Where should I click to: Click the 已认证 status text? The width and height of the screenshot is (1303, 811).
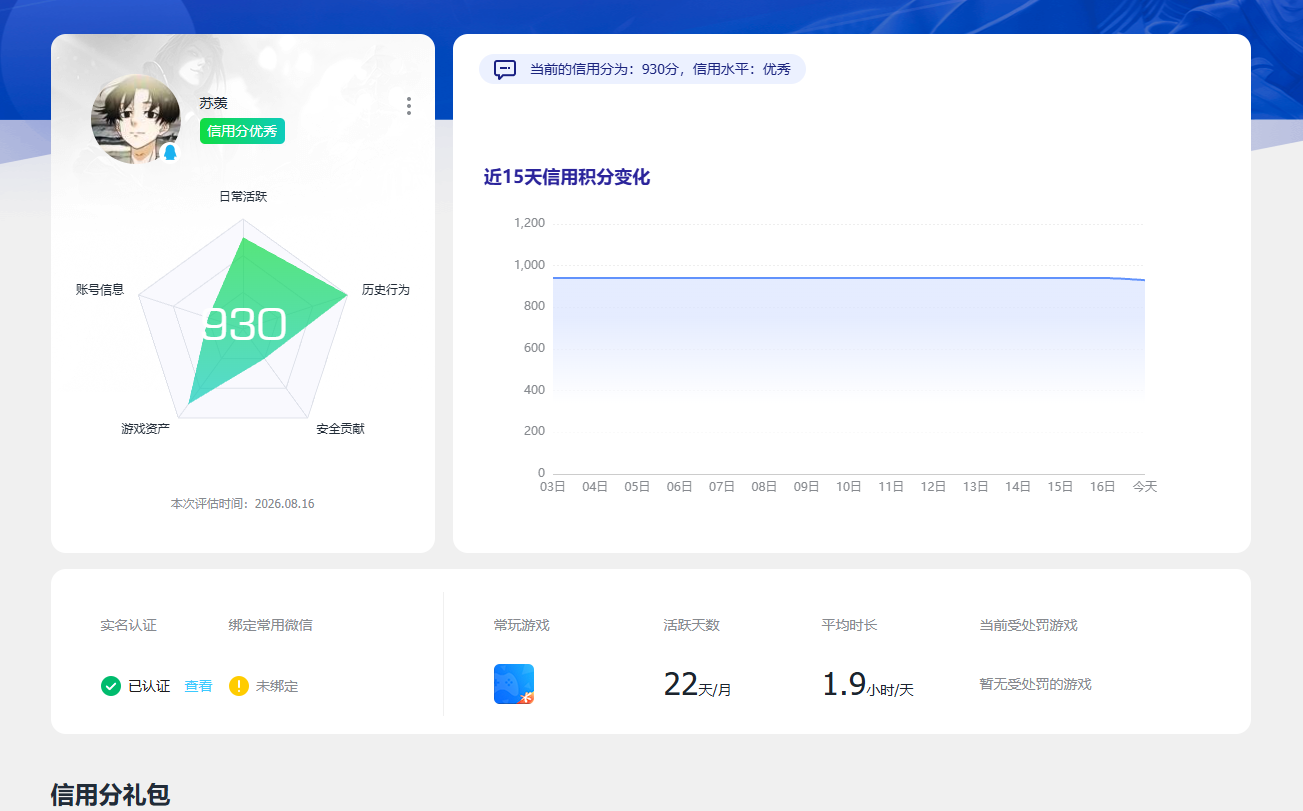[x=149, y=686]
